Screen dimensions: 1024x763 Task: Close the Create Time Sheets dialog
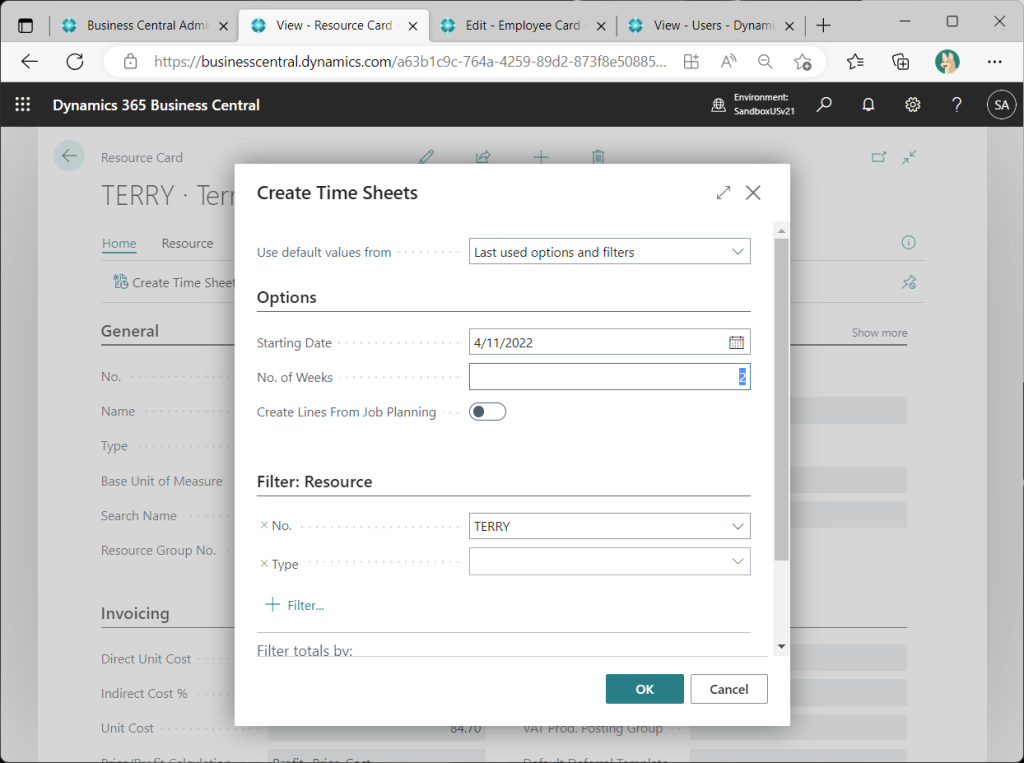(753, 193)
